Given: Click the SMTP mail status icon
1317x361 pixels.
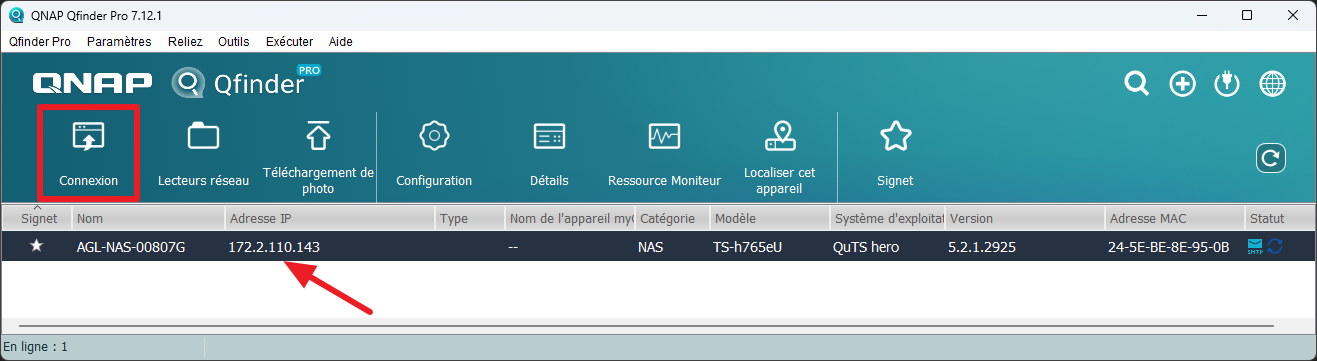Looking at the screenshot, I should (1255, 246).
